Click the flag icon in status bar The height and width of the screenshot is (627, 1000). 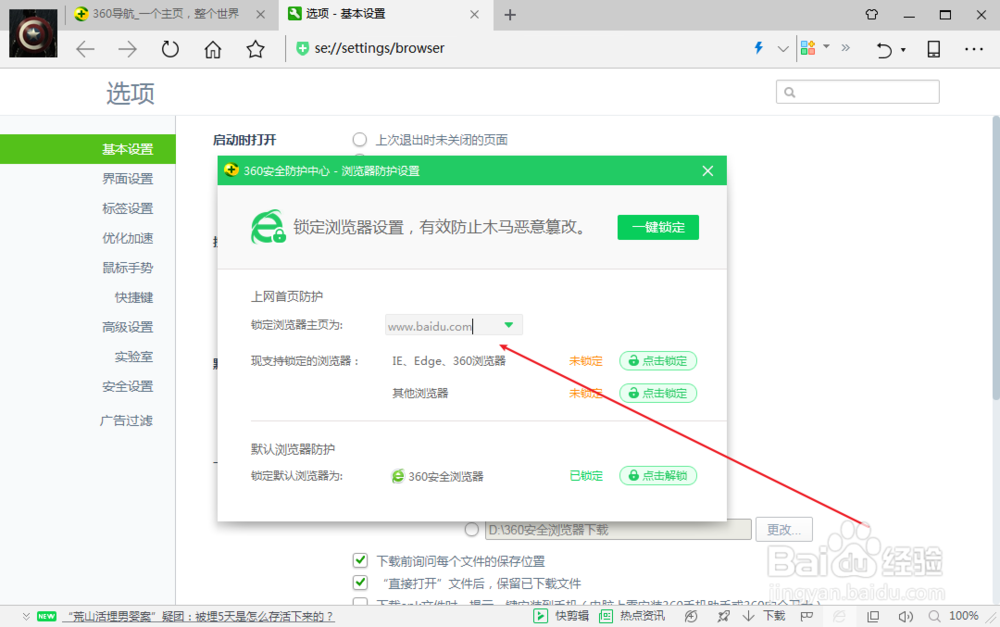pyautogui.click(x=807, y=616)
